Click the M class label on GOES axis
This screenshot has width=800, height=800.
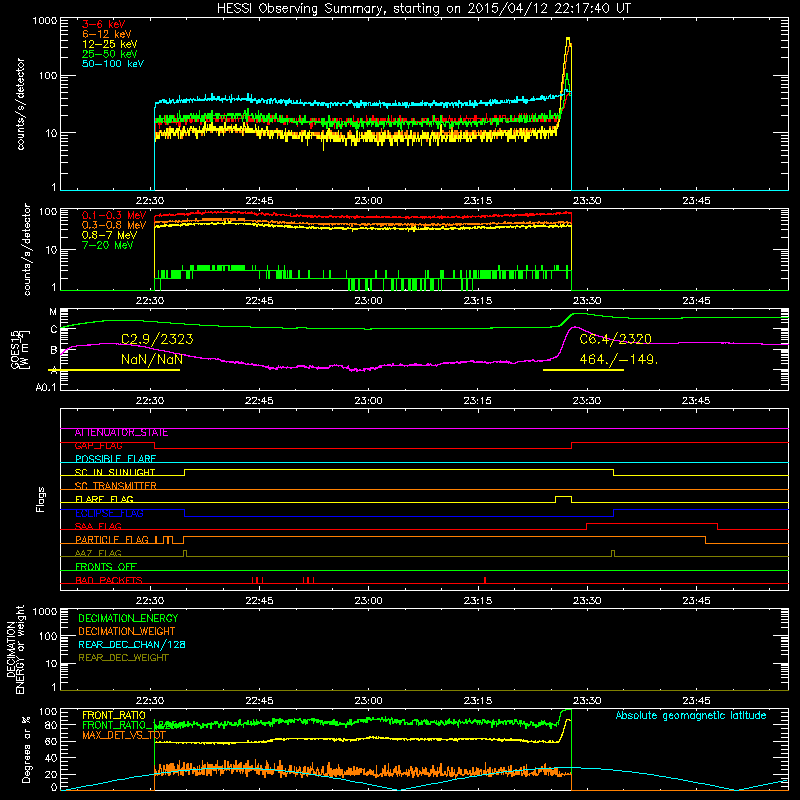(x=53, y=312)
